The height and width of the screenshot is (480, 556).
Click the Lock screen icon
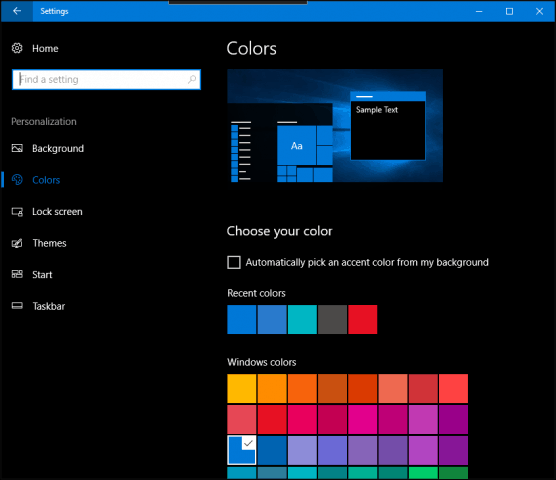click(x=17, y=212)
